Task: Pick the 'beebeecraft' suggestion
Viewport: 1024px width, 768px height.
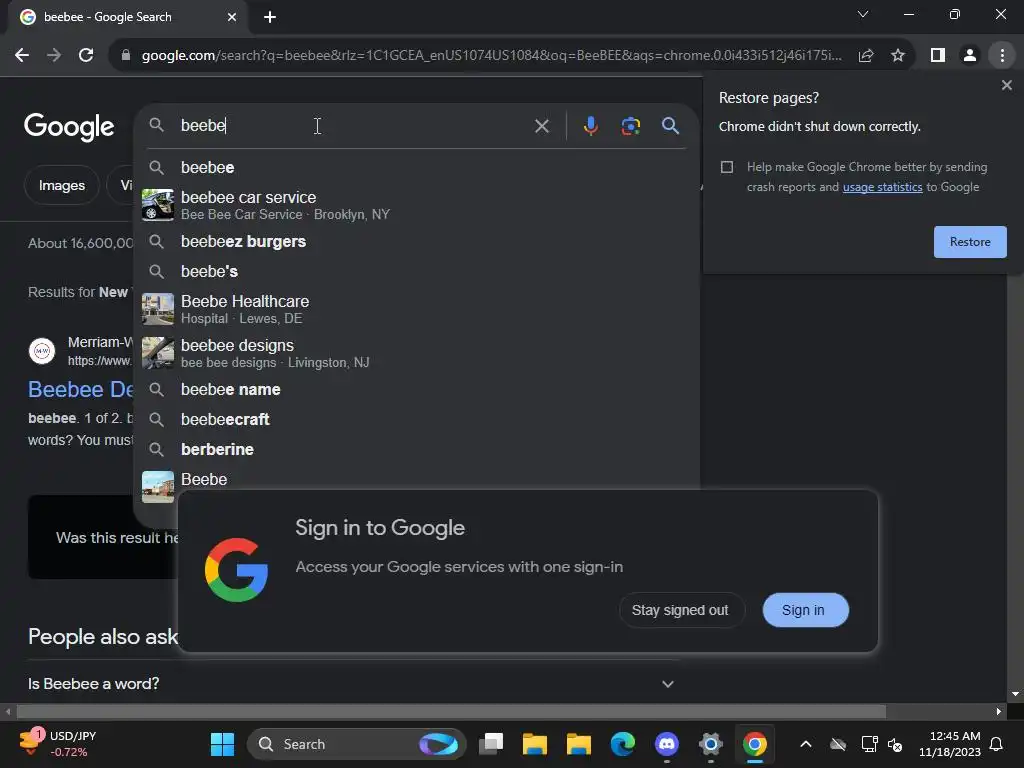Action: (417, 419)
